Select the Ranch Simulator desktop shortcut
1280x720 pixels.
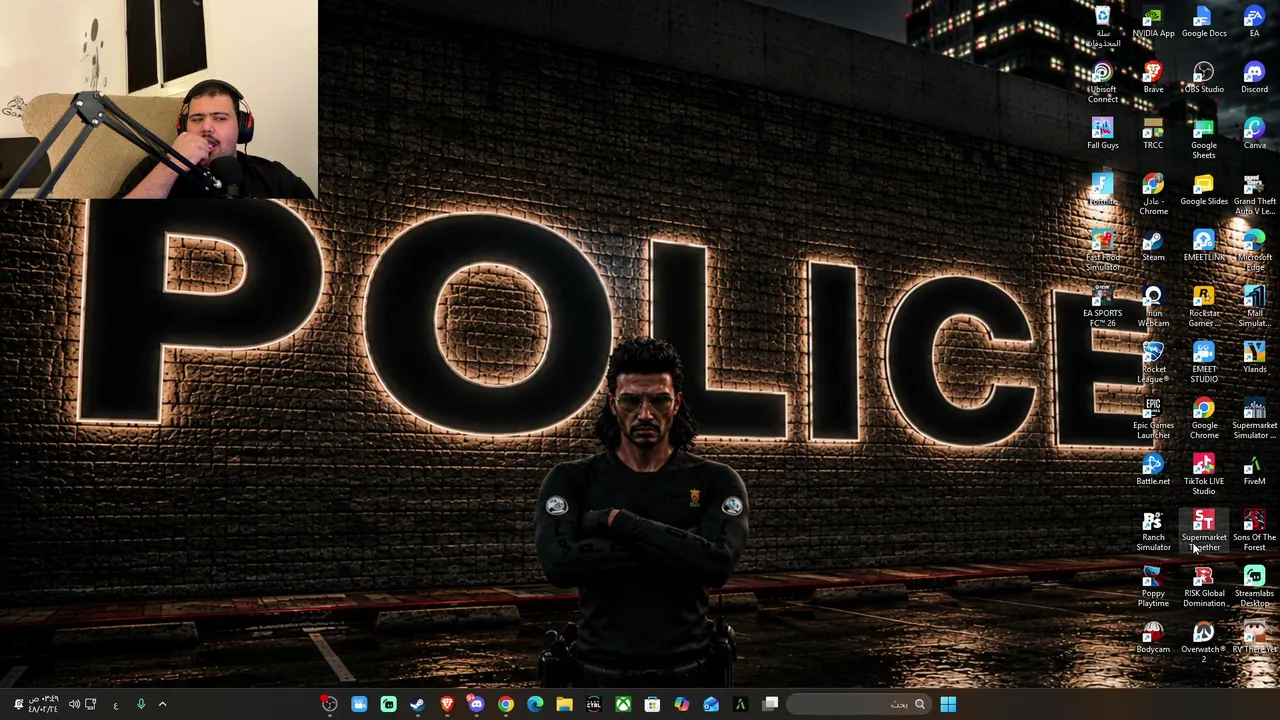[x=1153, y=530]
